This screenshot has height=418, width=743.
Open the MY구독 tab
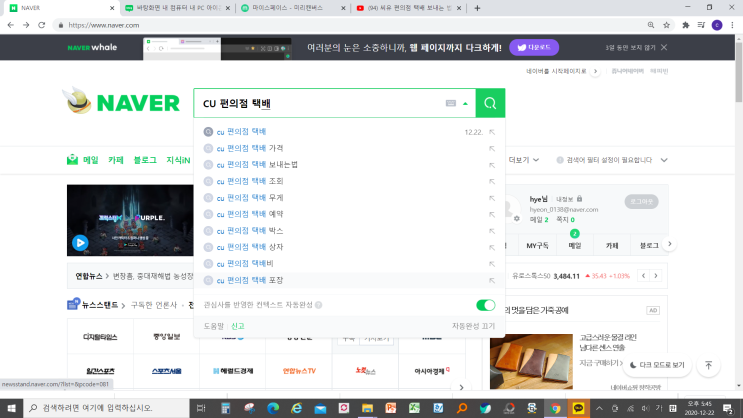537,245
